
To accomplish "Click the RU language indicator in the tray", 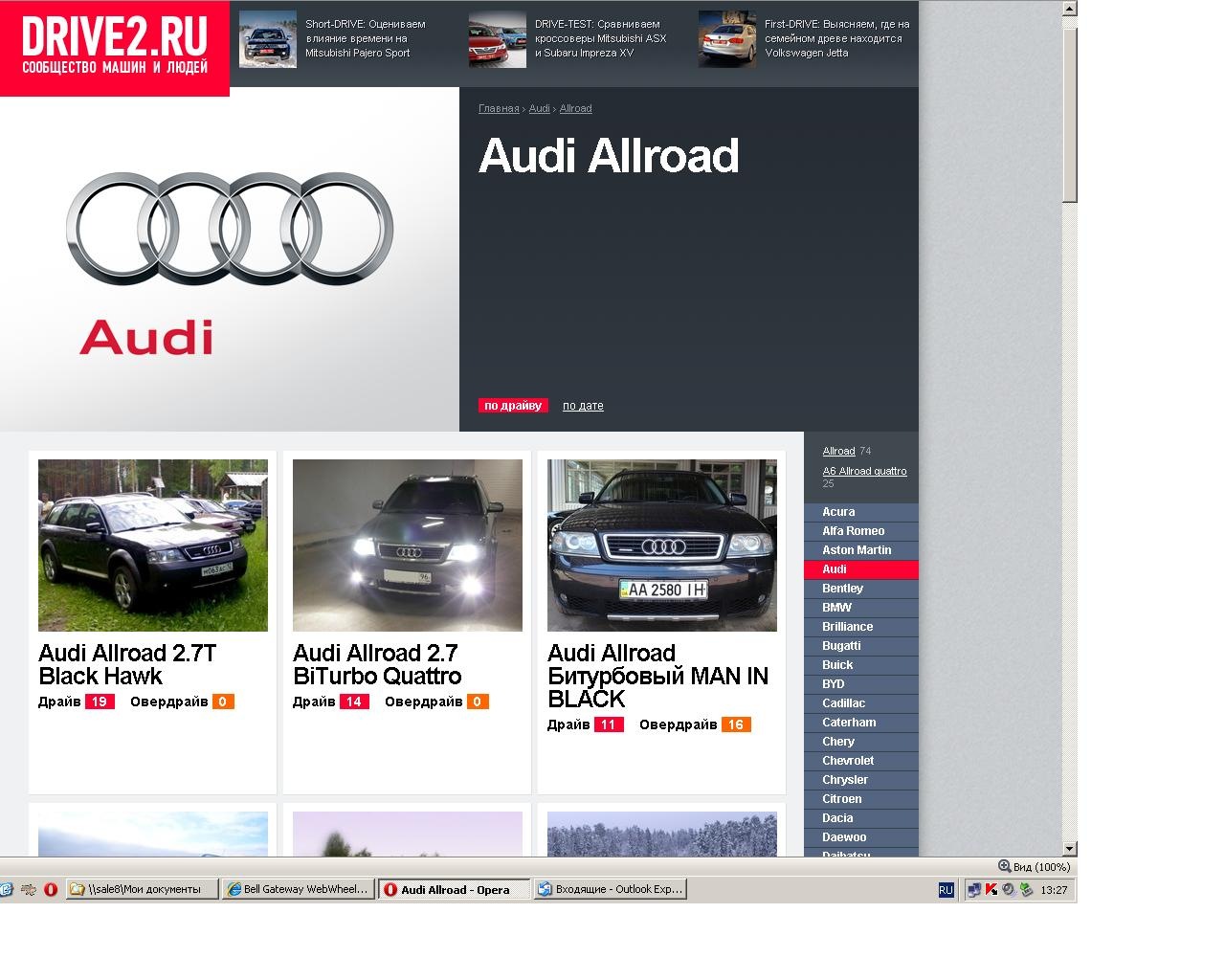I will (x=946, y=890).
